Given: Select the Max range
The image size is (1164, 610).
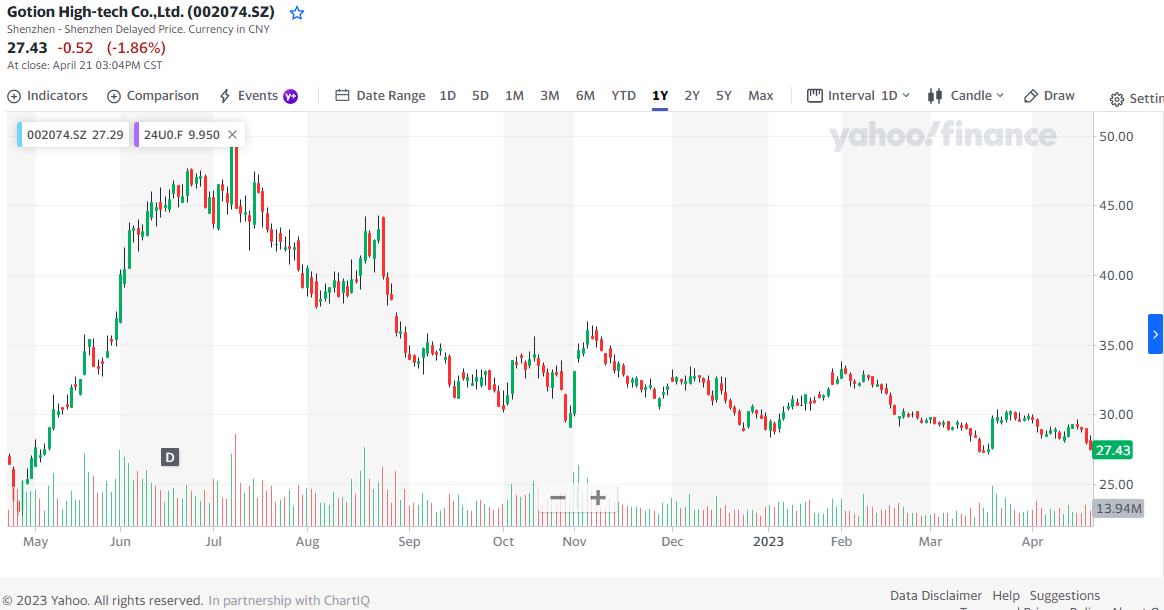Looking at the screenshot, I should tap(761, 96).
